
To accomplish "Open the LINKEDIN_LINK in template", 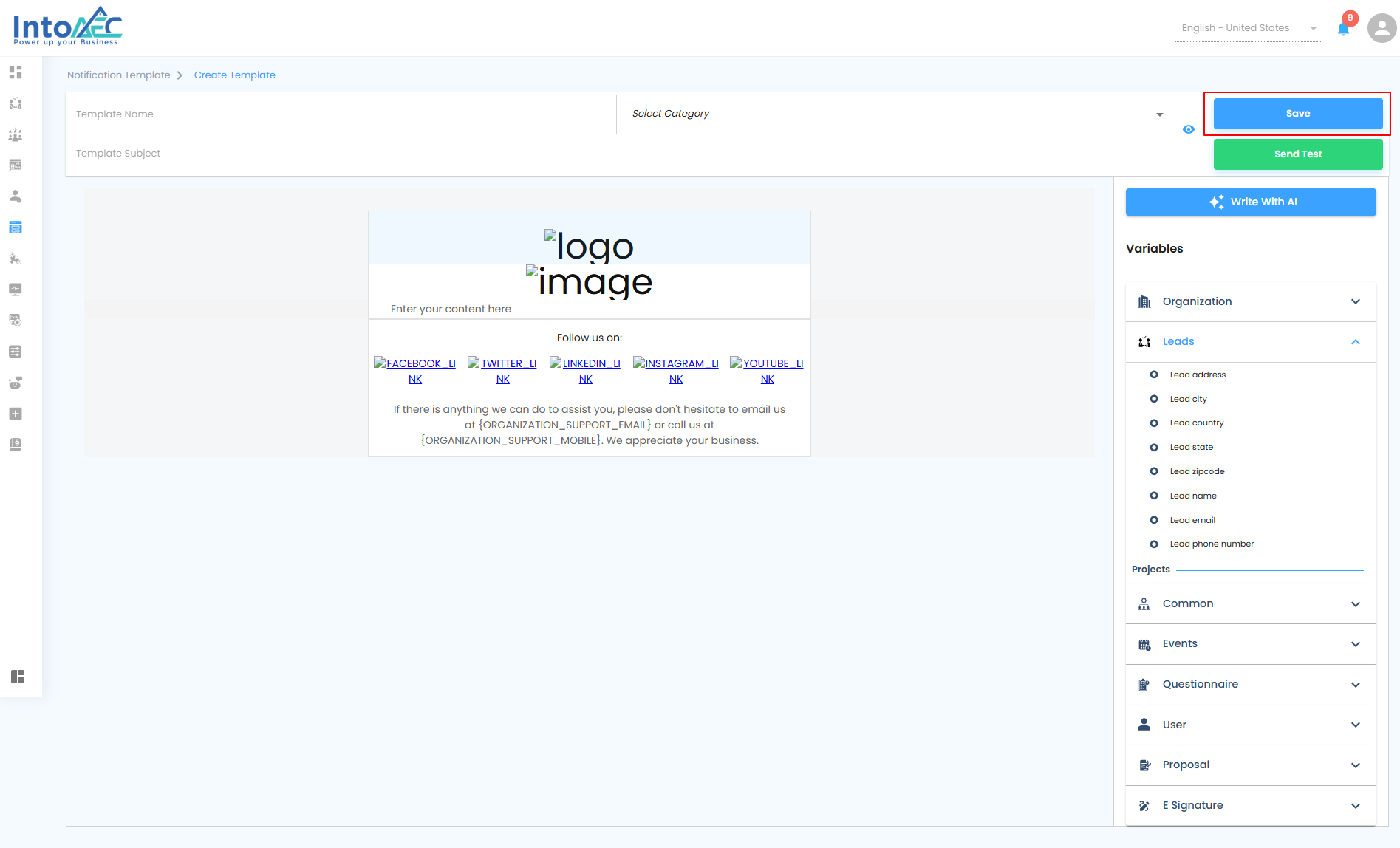I will (x=585, y=371).
